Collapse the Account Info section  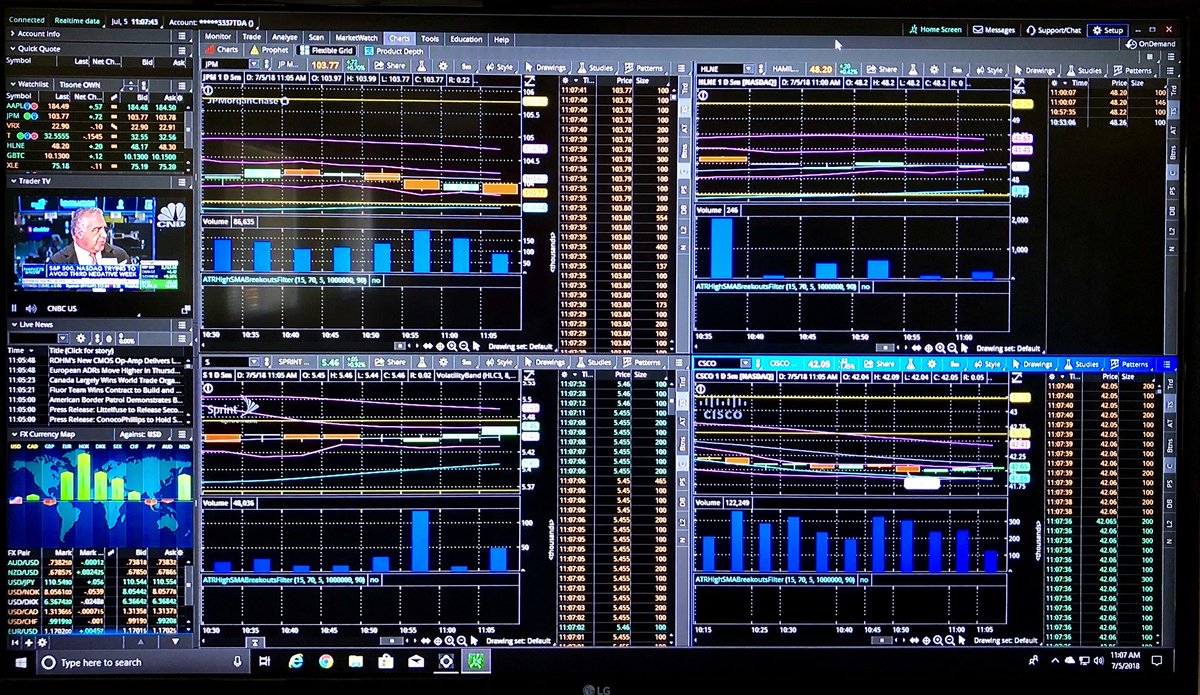12,34
